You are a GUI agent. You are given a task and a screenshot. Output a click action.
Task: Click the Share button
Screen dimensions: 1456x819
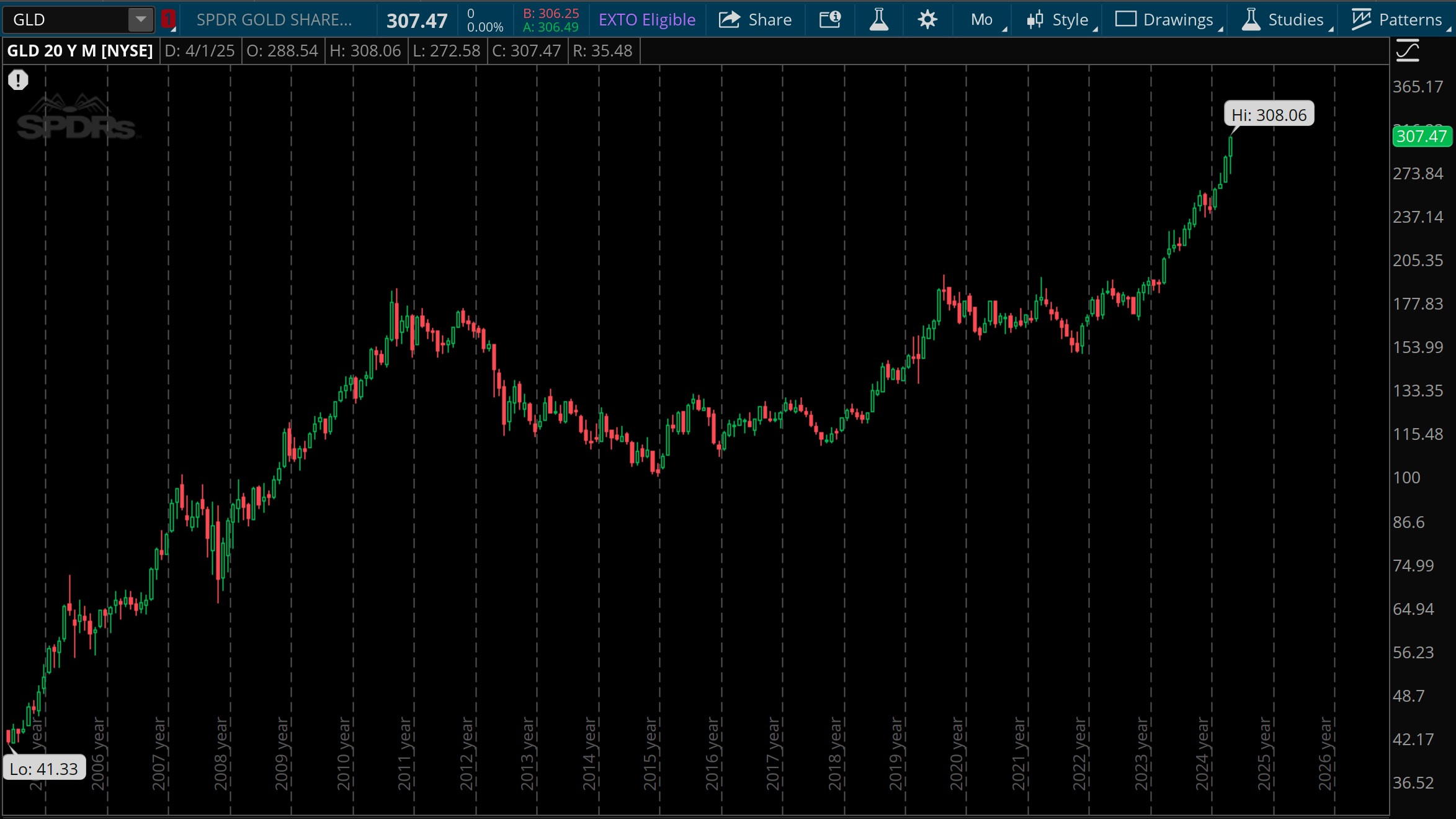point(755,20)
